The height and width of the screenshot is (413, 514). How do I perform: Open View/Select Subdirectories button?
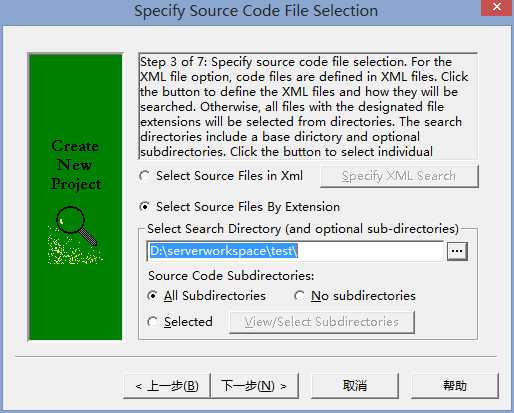pyautogui.click(x=322, y=322)
